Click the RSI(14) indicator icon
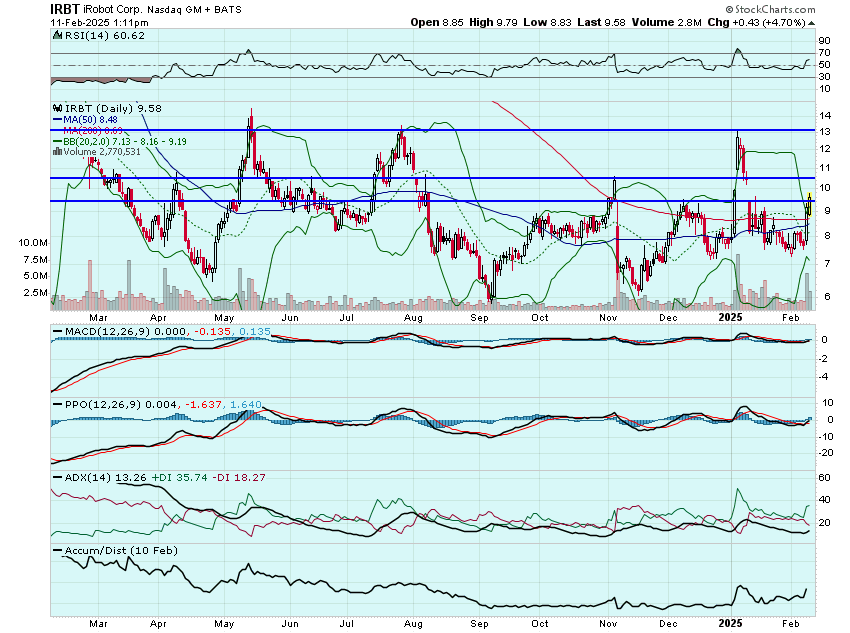The width and height of the screenshot is (850, 633). click(57, 35)
